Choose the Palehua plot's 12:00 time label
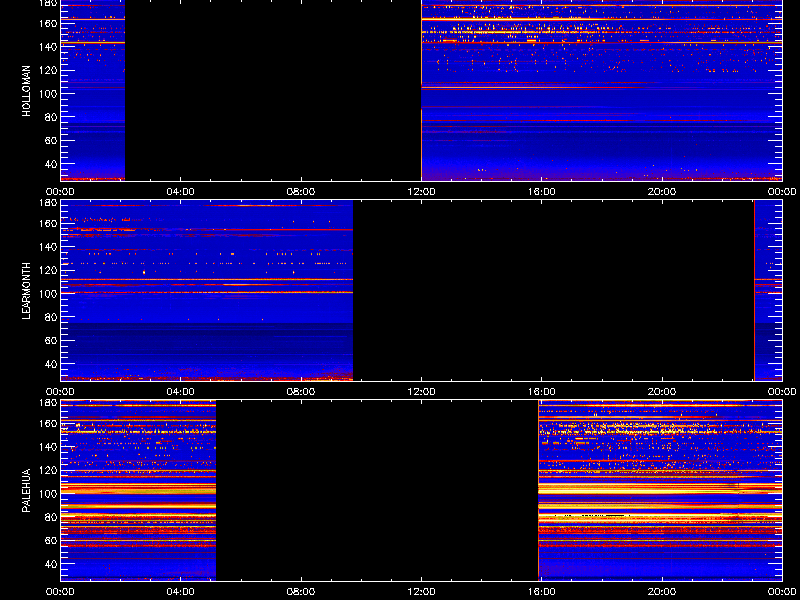This screenshot has height=600, width=800. (421, 592)
